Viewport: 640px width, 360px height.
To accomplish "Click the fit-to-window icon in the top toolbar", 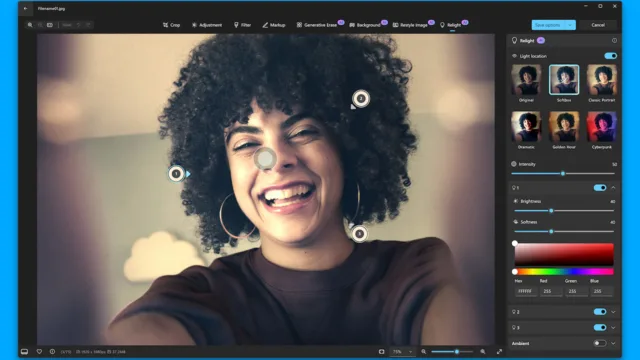I will click(x=50, y=25).
